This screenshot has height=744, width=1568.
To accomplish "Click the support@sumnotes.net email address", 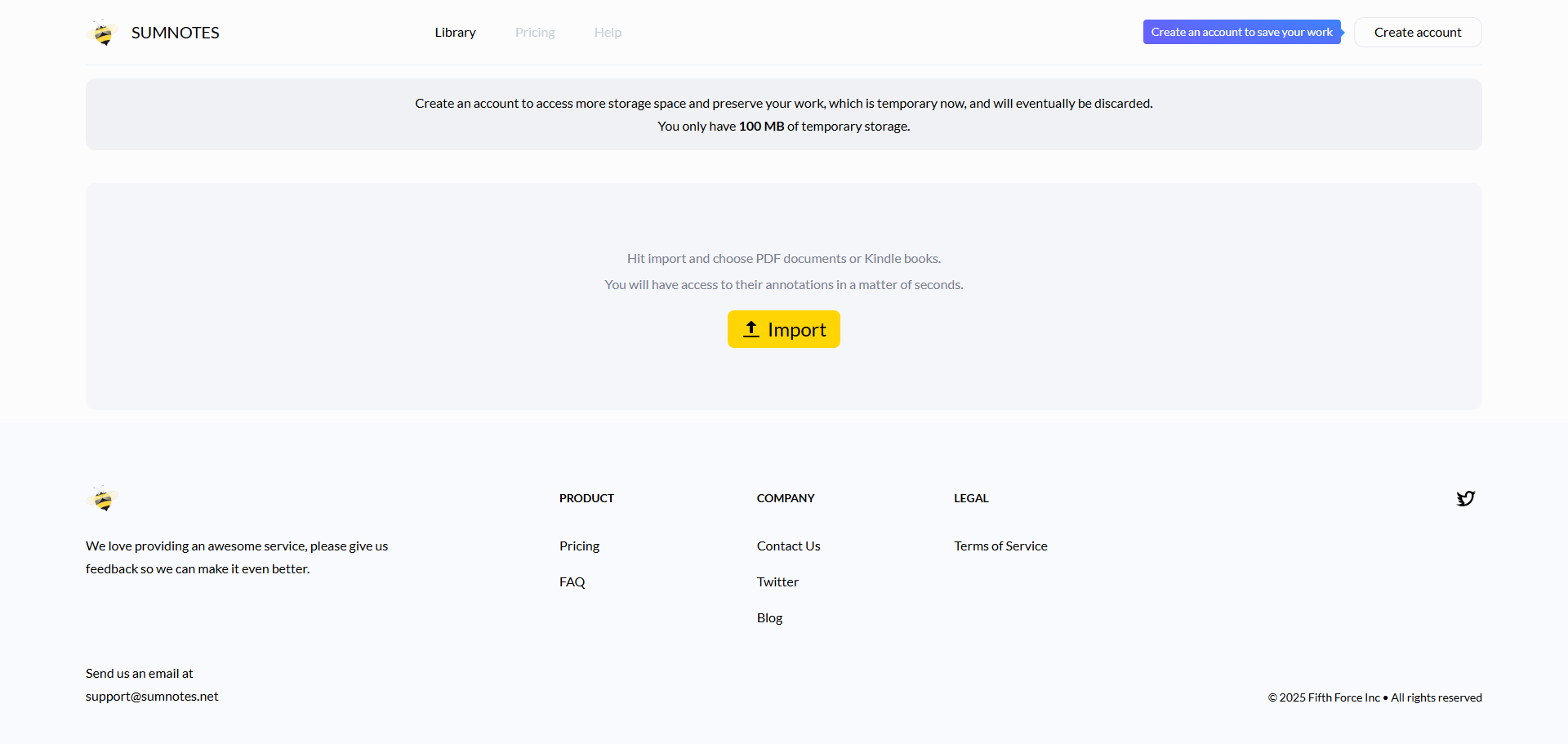I will (x=152, y=697).
